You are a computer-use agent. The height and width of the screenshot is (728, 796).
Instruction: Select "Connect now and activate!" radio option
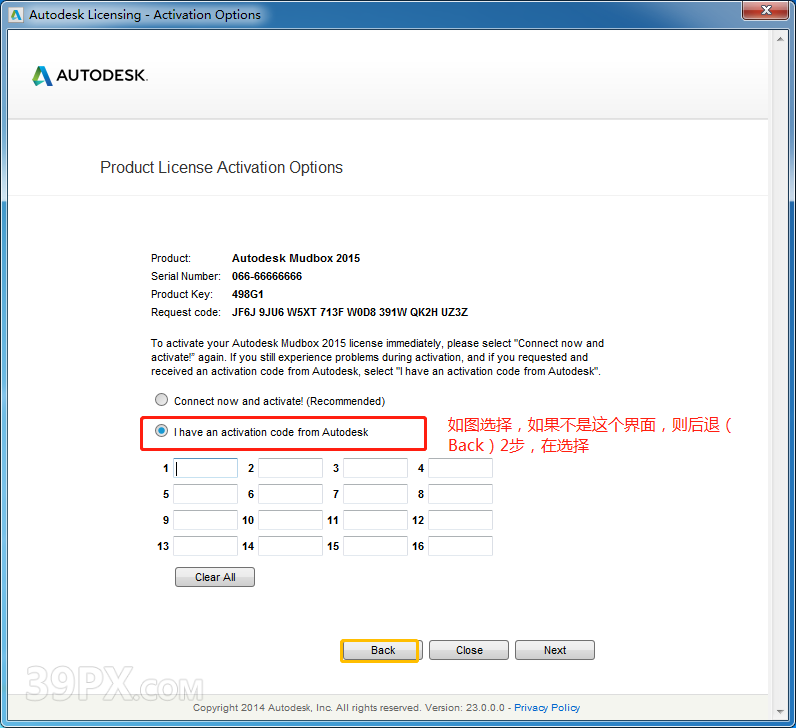coord(162,400)
